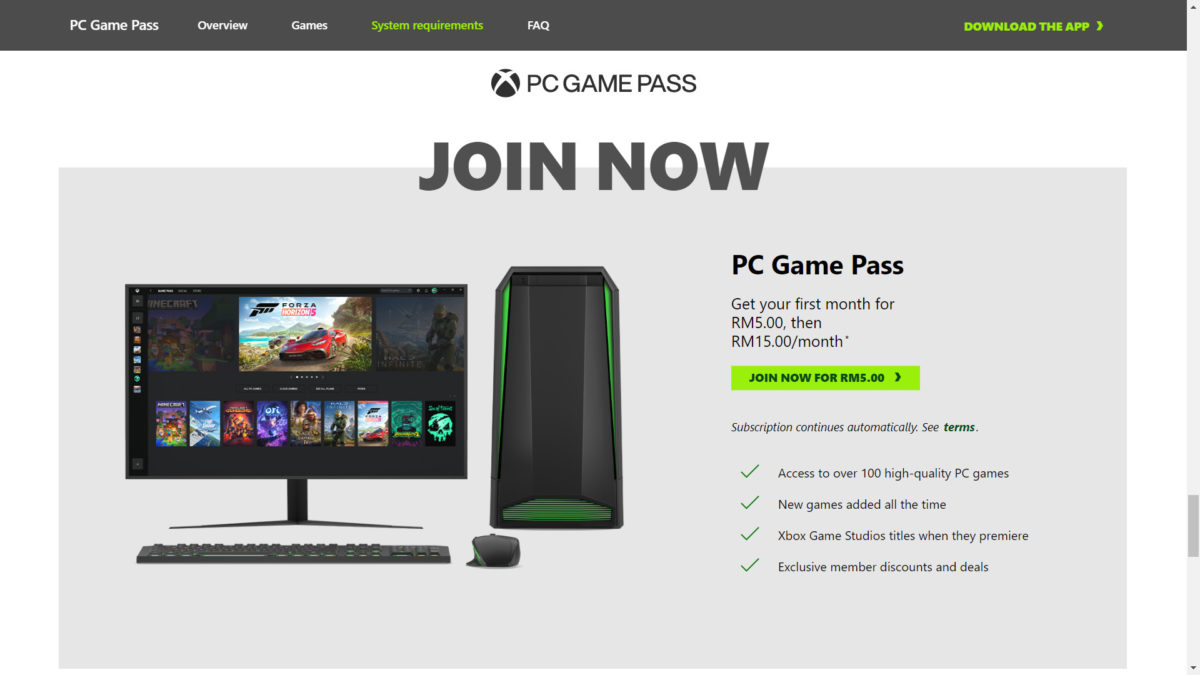Click the gaming mouse image
This screenshot has width=1200, height=675.
click(x=493, y=551)
